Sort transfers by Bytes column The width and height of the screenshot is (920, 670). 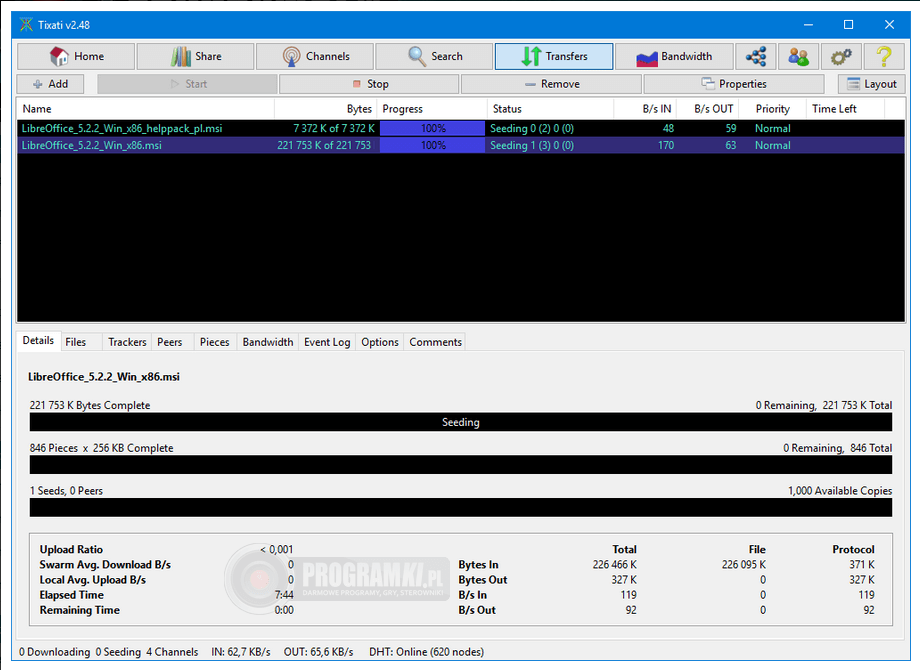pyautogui.click(x=326, y=109)
